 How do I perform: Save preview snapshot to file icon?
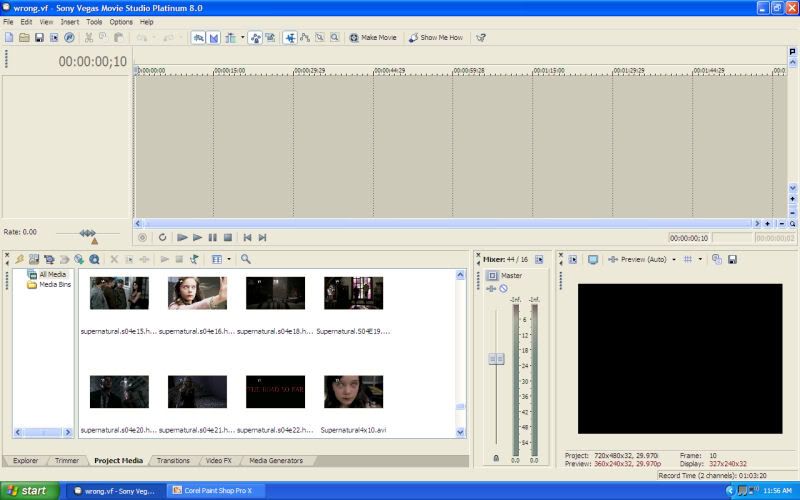[x=732, y=260]
